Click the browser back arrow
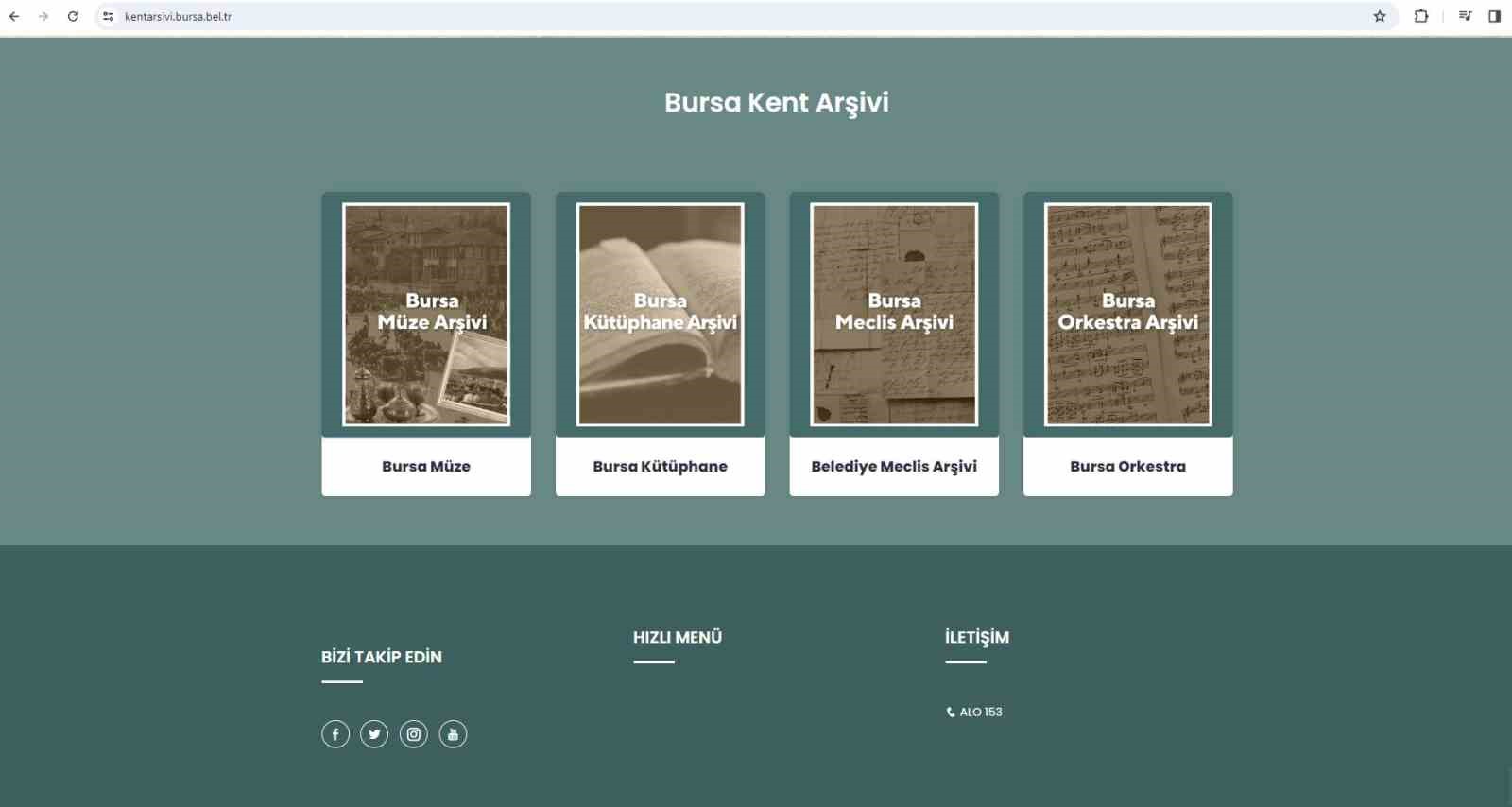This screenshot has height=807, width=1512. click(x=14, y=16)
